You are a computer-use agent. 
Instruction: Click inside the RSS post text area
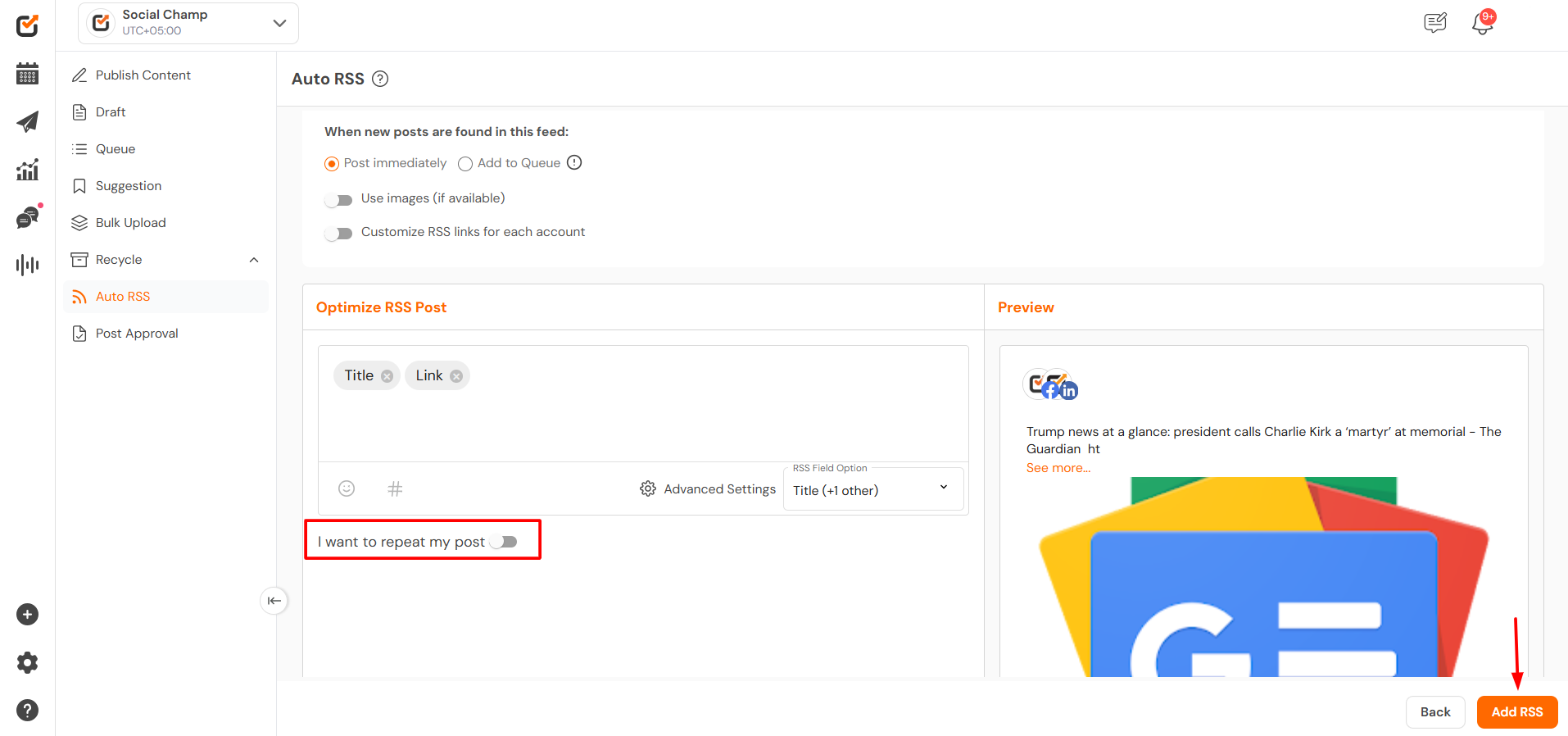pyautogui.click(x=643, y=422)
